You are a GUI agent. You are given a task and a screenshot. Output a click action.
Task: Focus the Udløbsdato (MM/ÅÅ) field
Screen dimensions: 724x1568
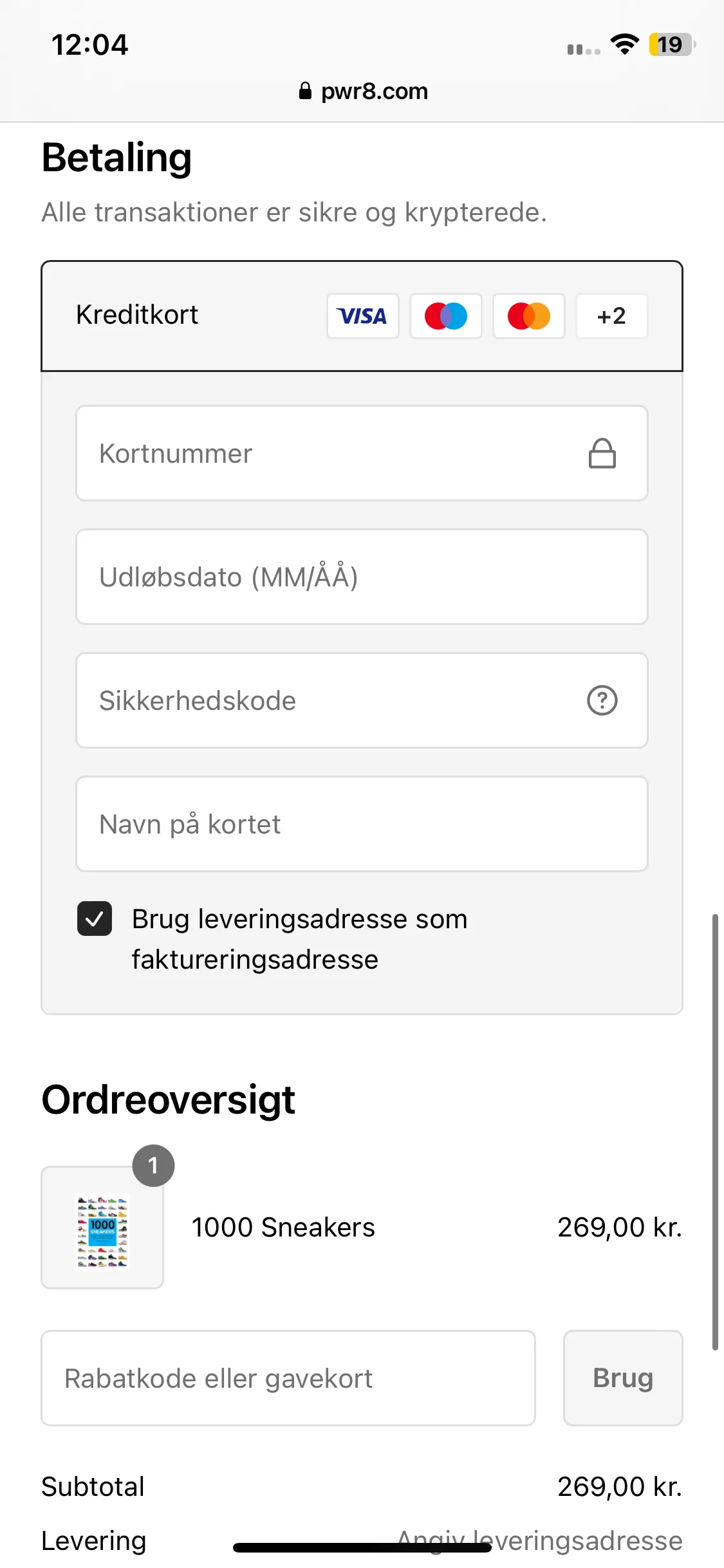362,577
